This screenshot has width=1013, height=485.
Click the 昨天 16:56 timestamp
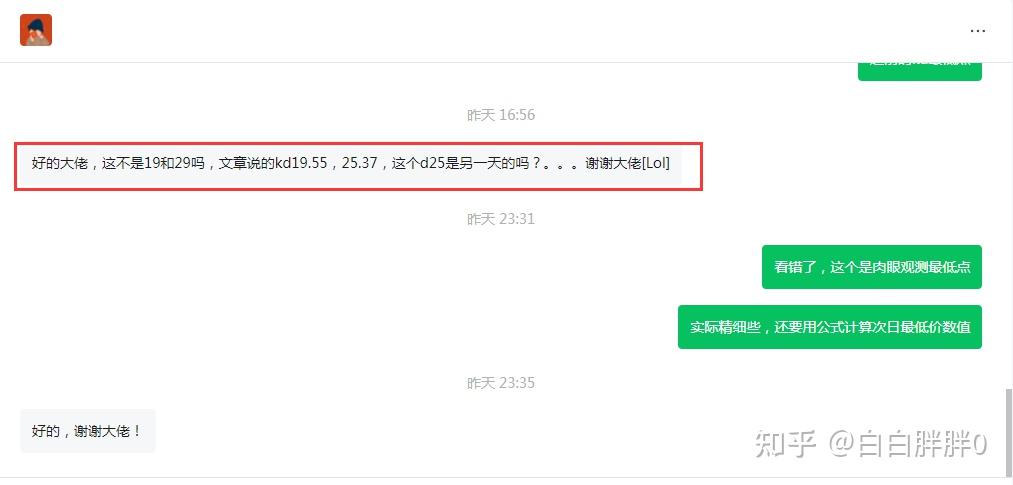coord(501,115)
